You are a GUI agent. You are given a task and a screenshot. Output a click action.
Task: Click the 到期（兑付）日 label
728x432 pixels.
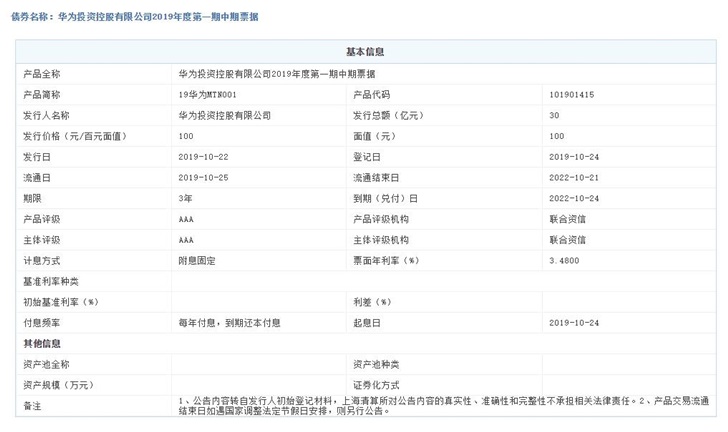(385, 198)
